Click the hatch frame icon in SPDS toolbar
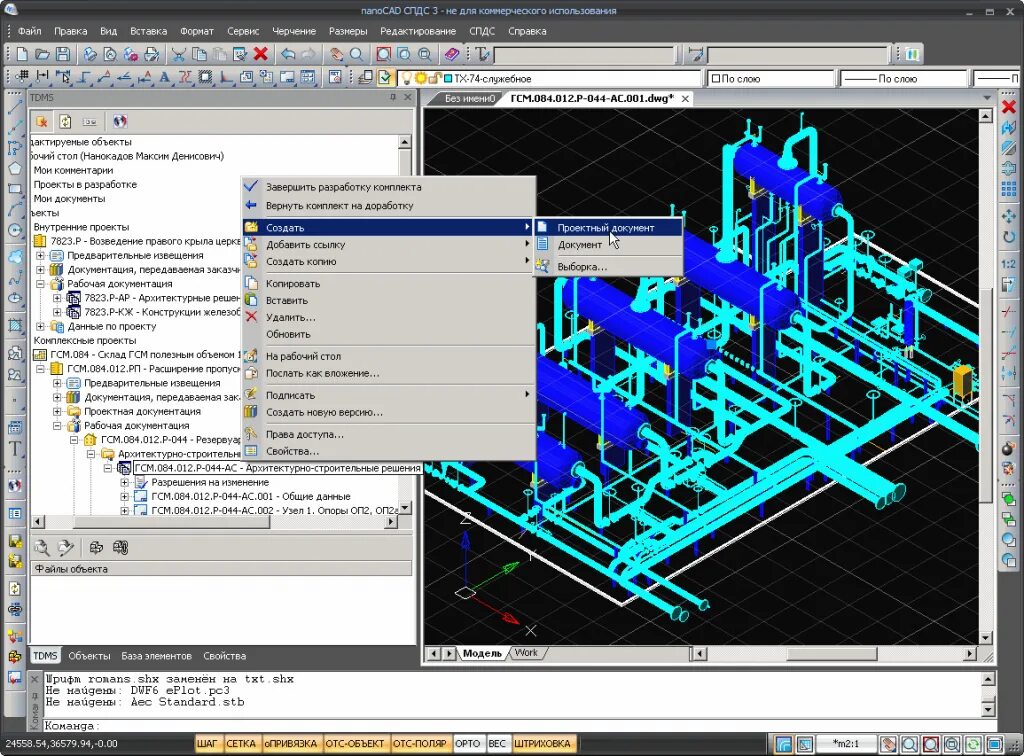Viewport: 1024px width, 756px height. coord(205,78)
